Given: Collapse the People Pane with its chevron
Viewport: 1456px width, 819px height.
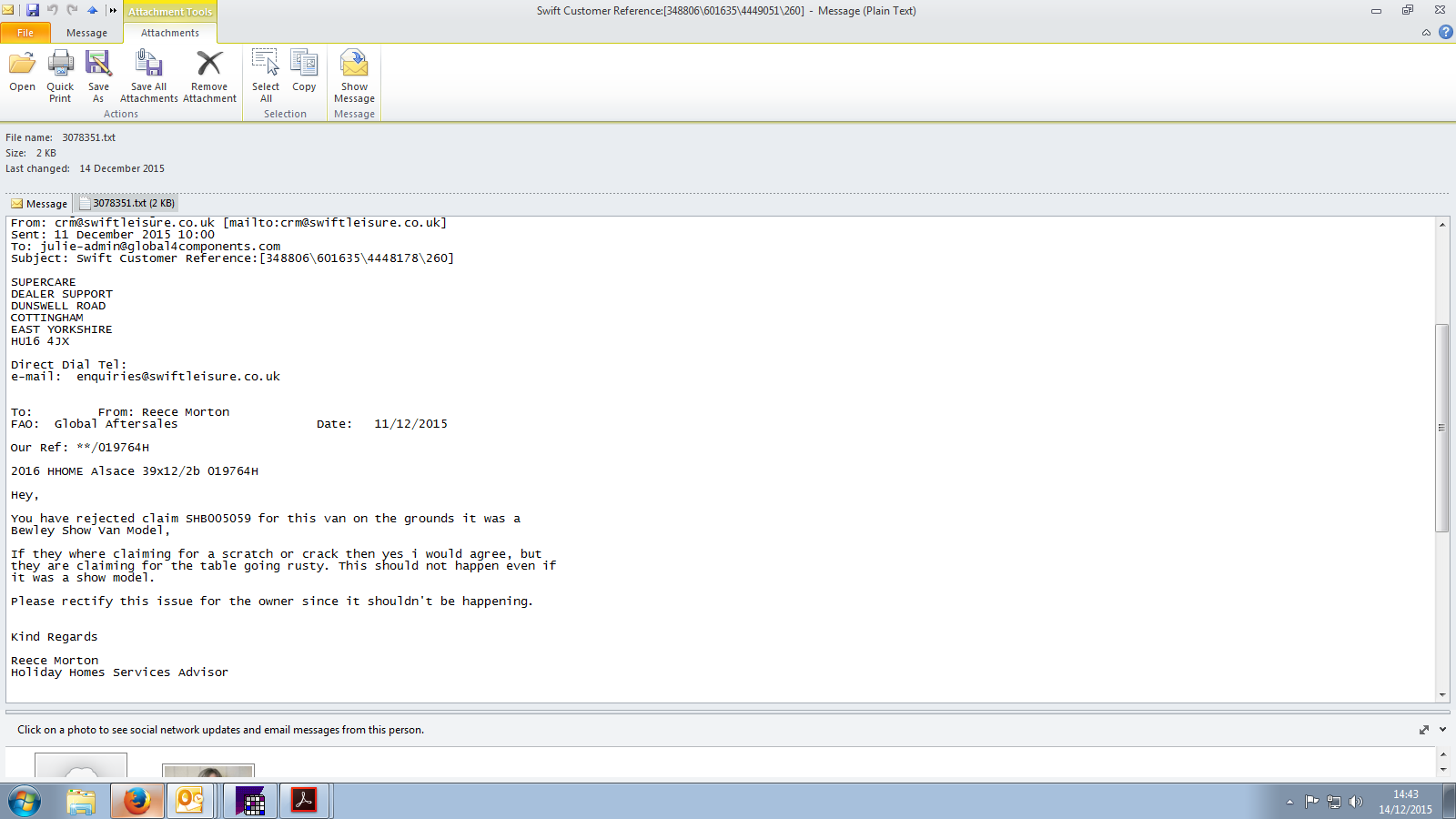Looking at the screenshot, I should pos(1442,730).
